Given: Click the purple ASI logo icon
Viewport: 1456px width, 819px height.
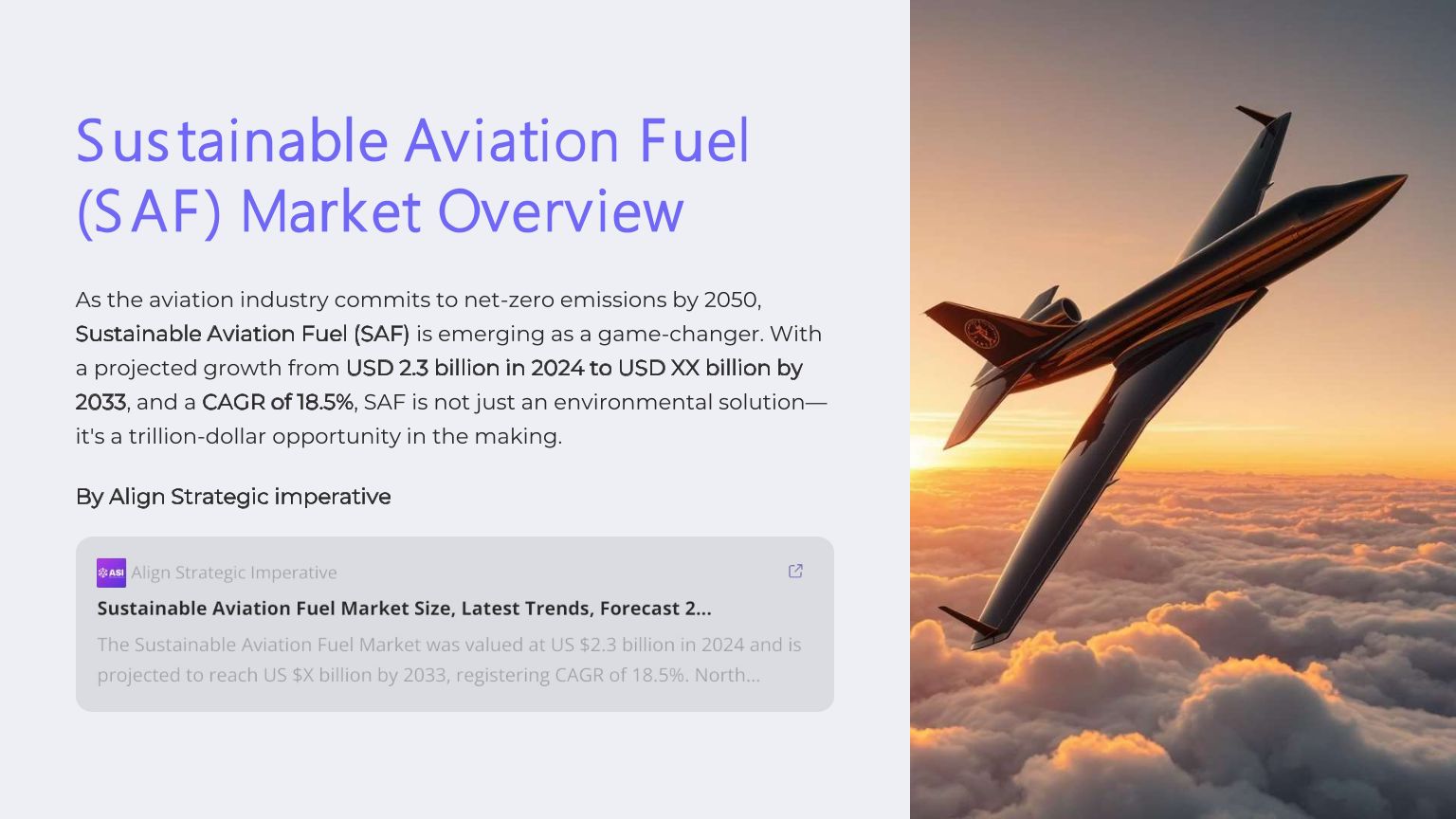Looking at the screenshot, I should point(111,573).
